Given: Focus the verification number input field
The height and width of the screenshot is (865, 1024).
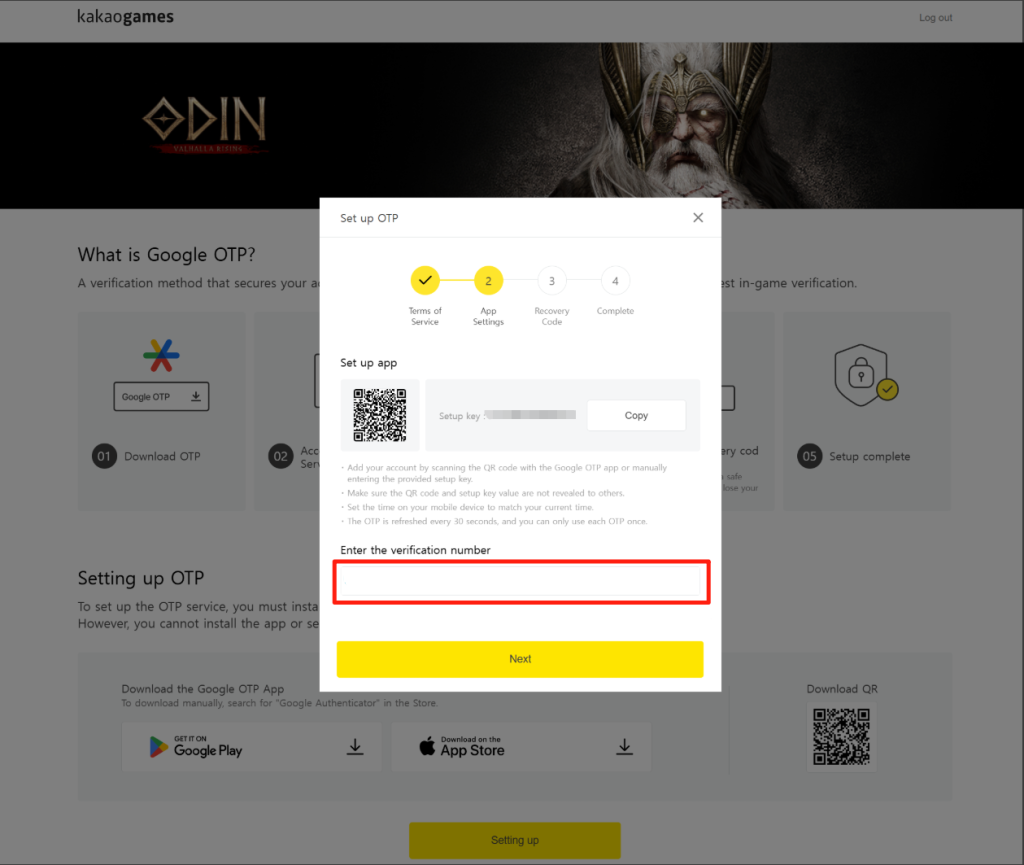Looking at the screenshot, I should tap(521, 581).
